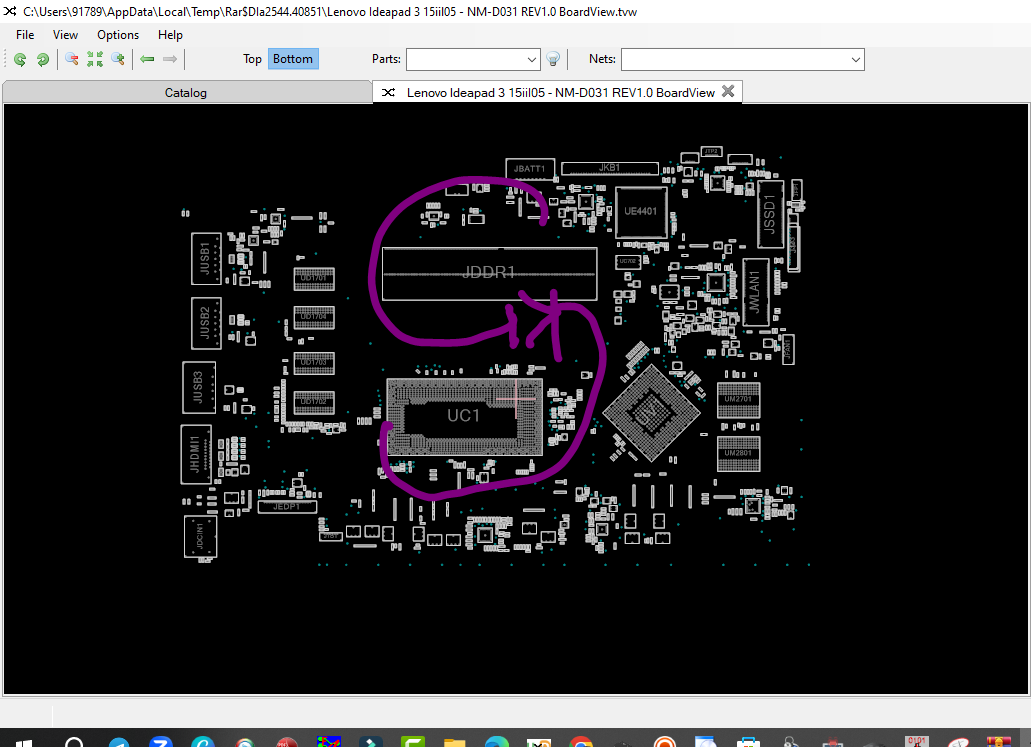Rotate the board view clockwise

(x=43, y=59)
